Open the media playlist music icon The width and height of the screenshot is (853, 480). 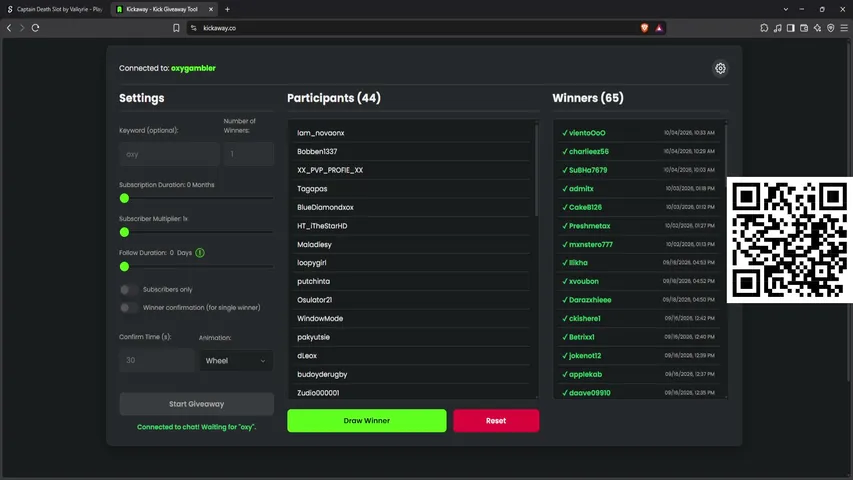(777, 28)
